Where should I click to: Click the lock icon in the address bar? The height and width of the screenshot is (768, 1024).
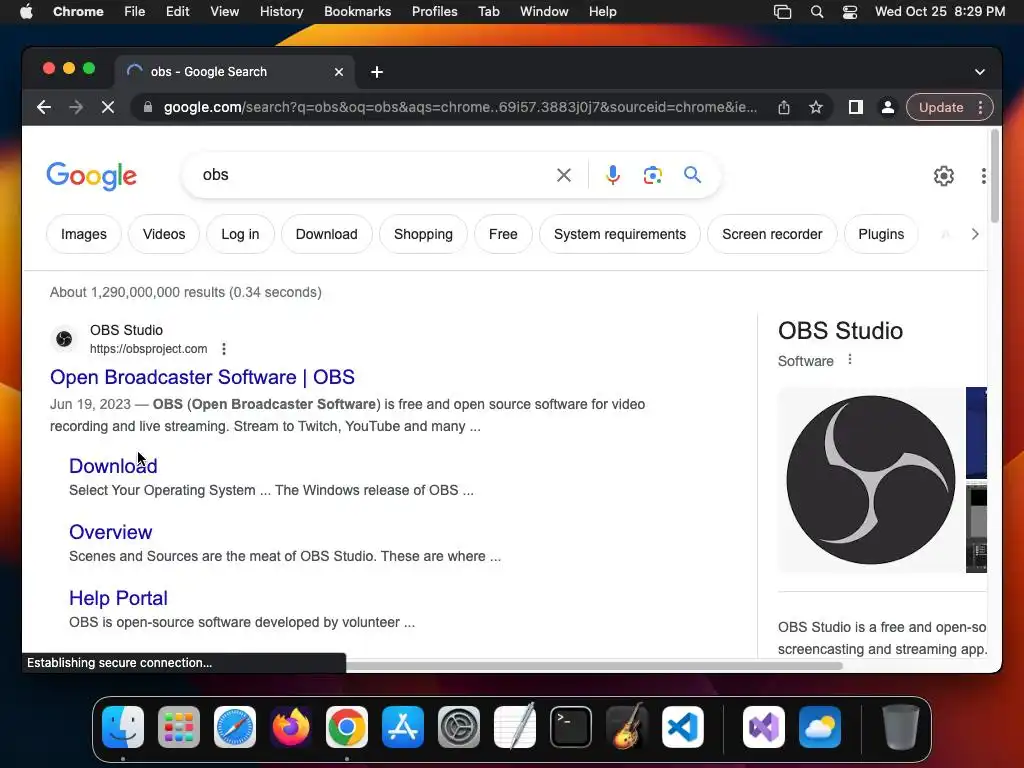[x=148, y=107]
